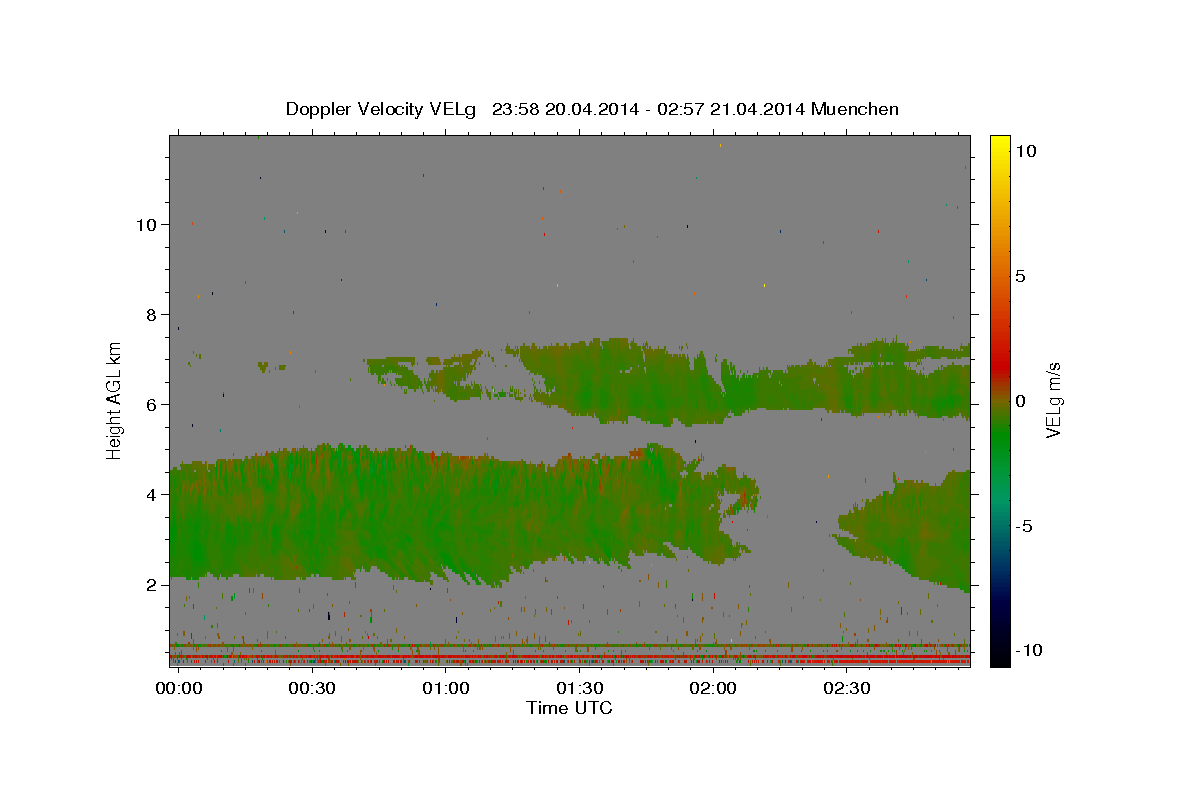Screen dimensions: 1200x800
Task: Click the colorbar value 0 label
Action: 1020,401
